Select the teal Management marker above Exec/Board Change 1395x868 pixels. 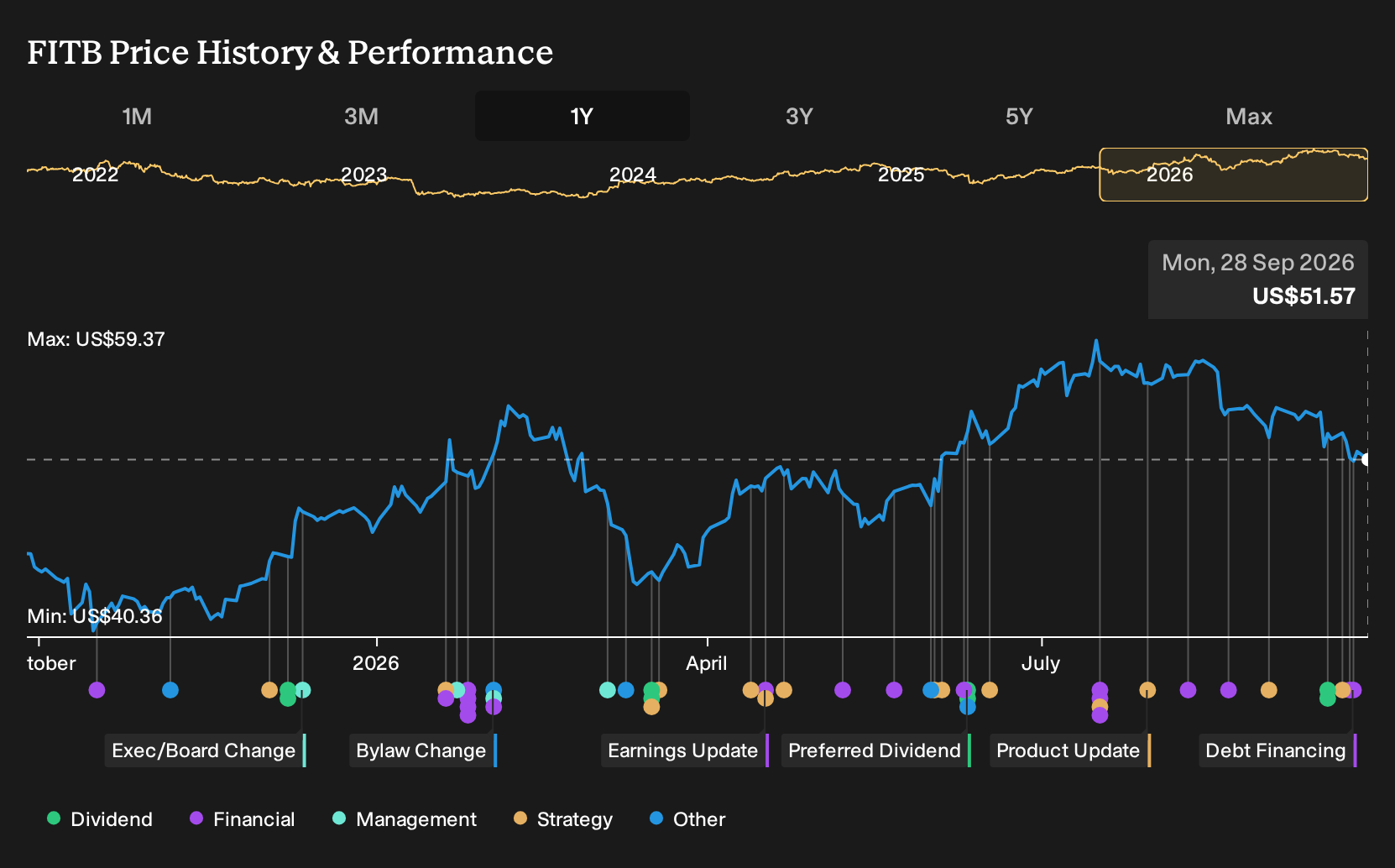[303, 690]
